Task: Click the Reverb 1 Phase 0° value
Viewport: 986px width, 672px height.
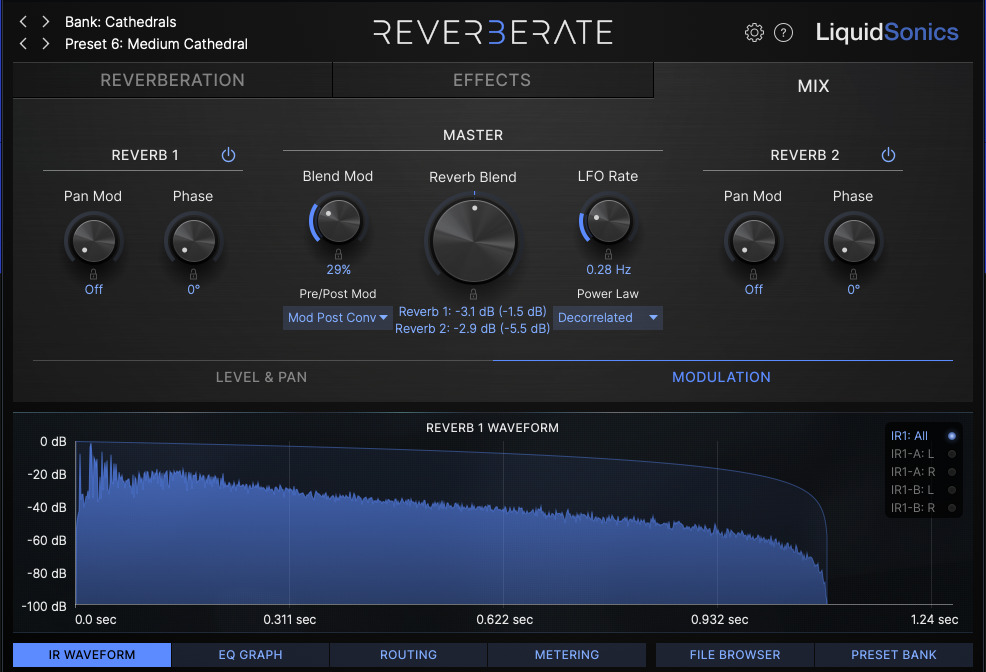Action: pos(194,290)
